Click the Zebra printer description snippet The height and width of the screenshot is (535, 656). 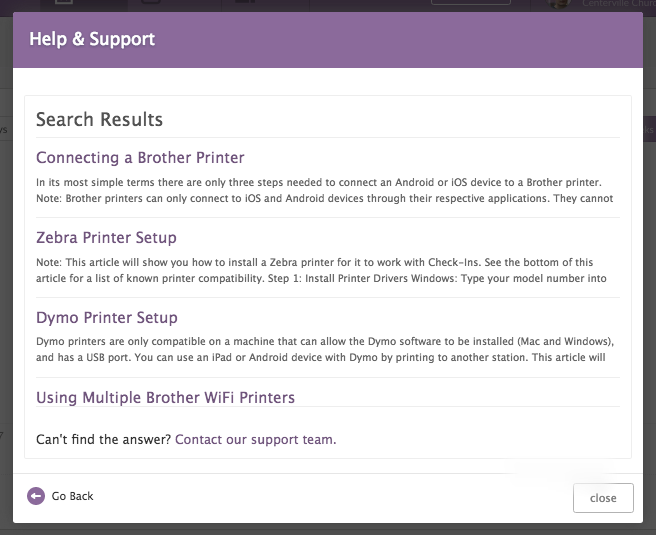[x=321, y=270]
